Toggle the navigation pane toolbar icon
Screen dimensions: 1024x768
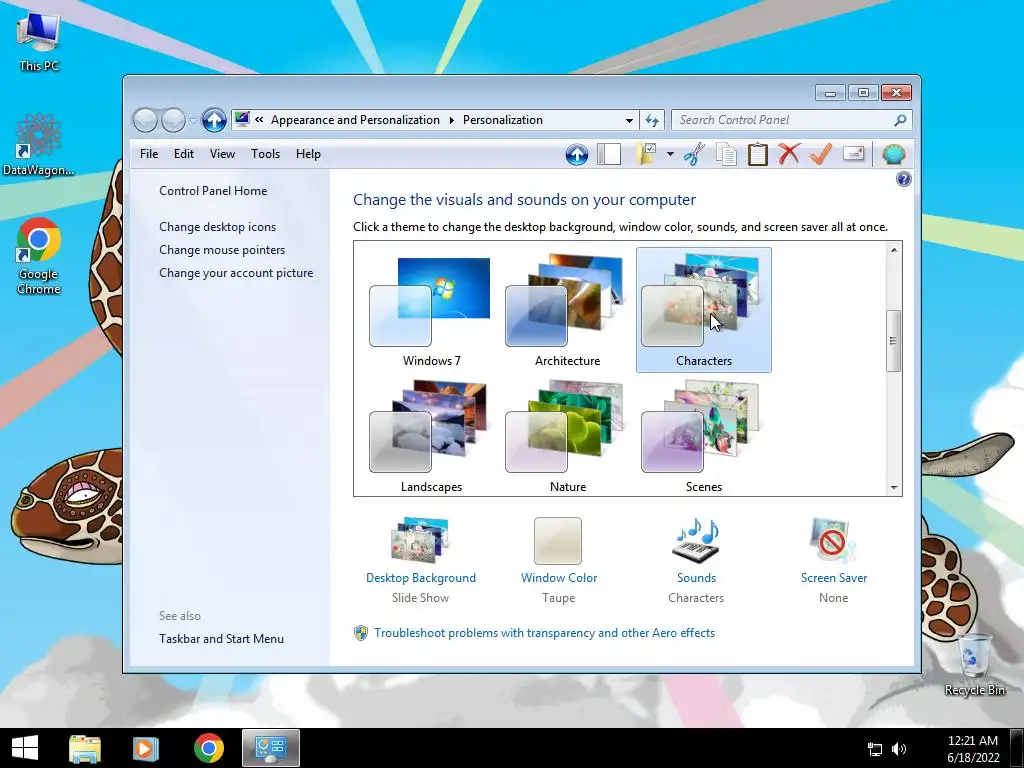pos(609,155)
